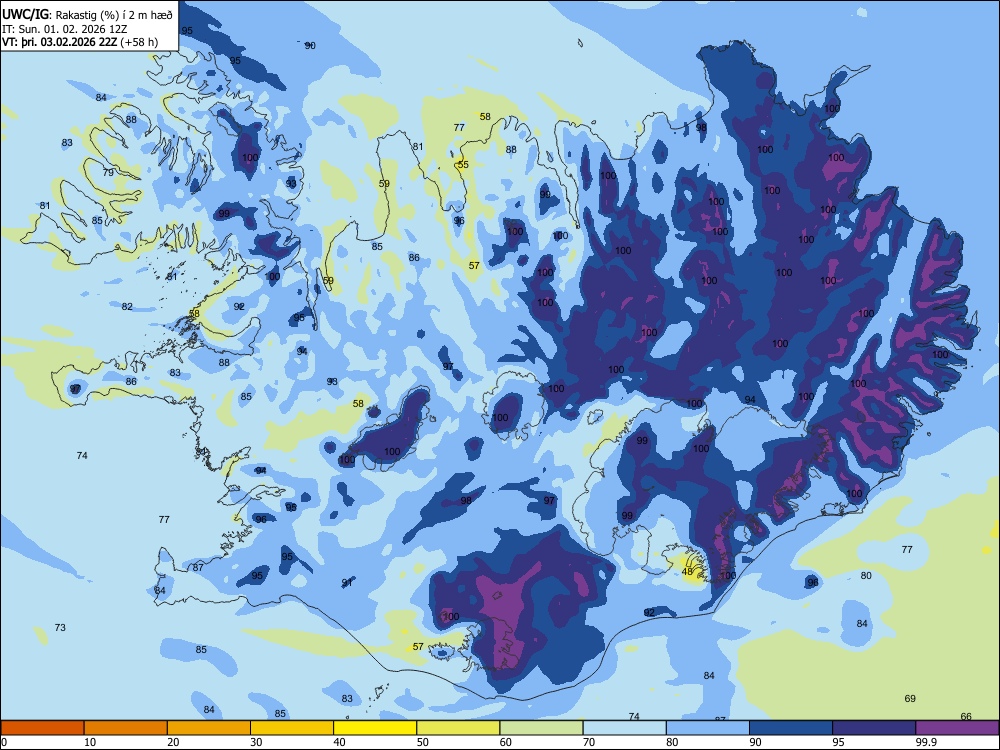Click the '(+58 h)' forecast offset text

pos(139,42)
